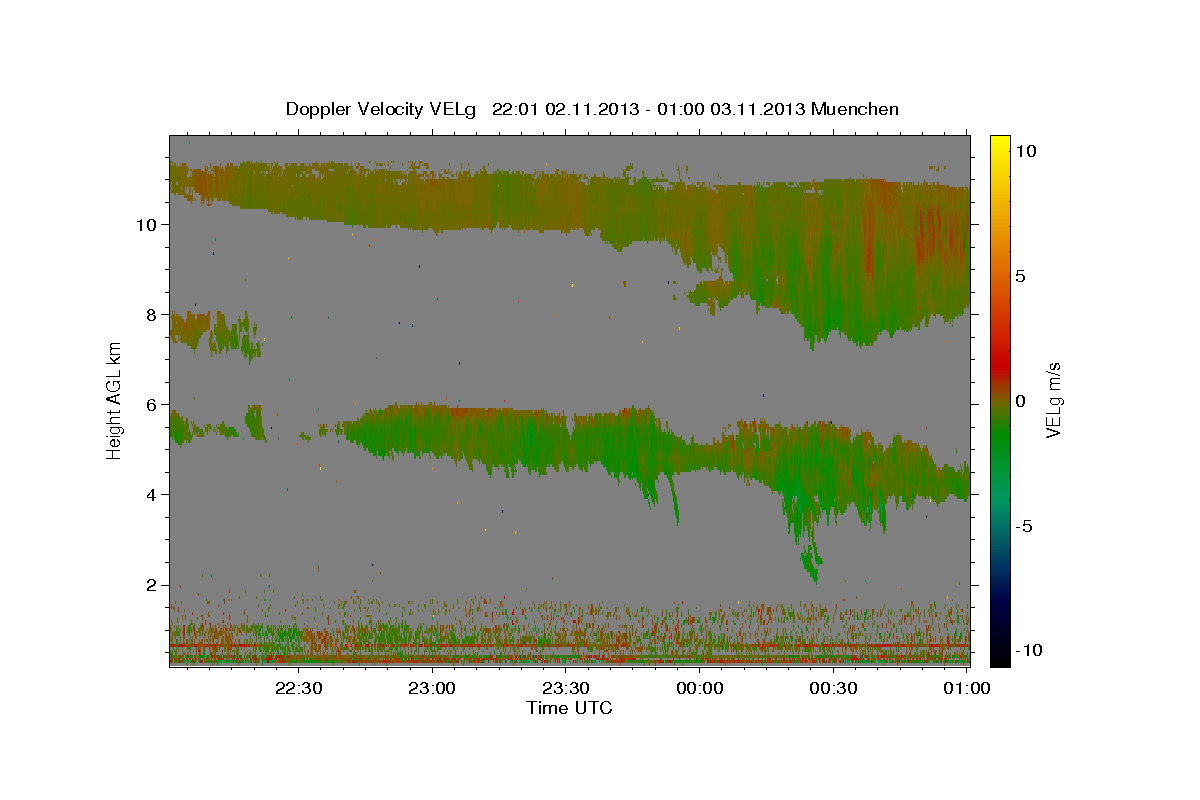The image size is (1200, 800).
Task: Click the 'Muenchen' location in the title
Action: click(x=855, y=109)
